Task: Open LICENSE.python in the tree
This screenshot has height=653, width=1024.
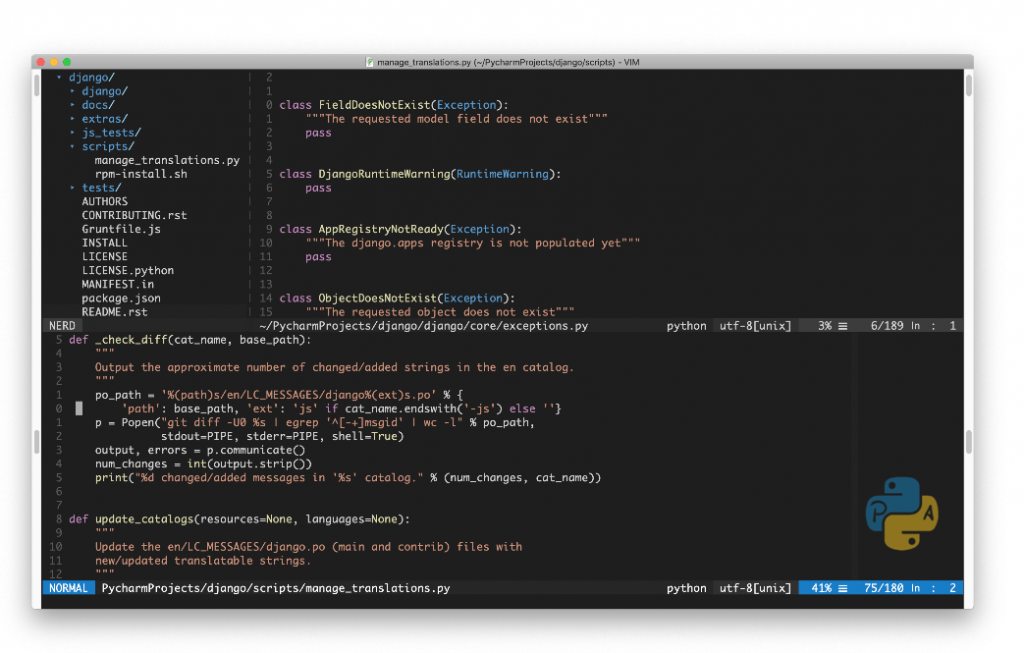Action: 127,270
